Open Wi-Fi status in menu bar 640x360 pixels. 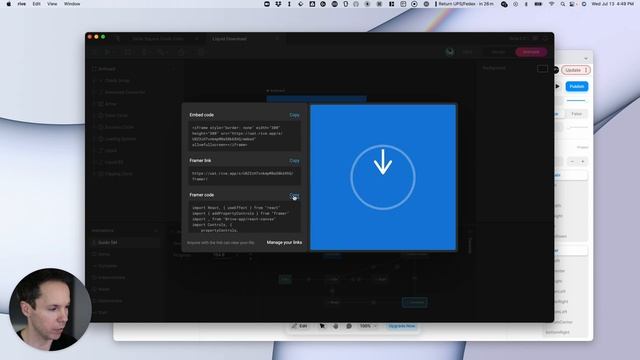pyautogui.click(x=551, y=4)
